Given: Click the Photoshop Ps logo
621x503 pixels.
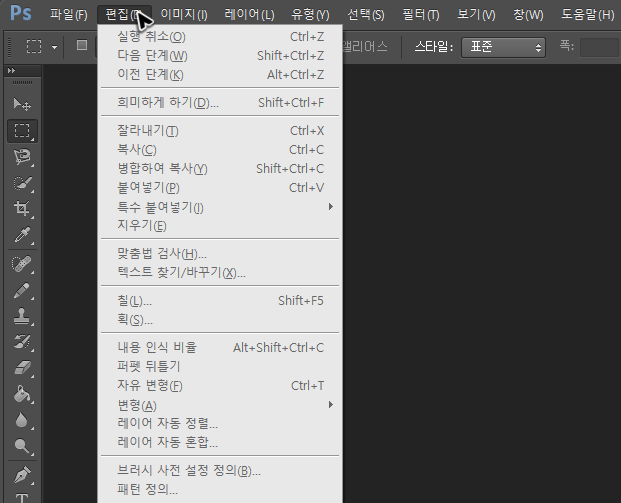Looking at the screenshot, I should tap(21, 13).
